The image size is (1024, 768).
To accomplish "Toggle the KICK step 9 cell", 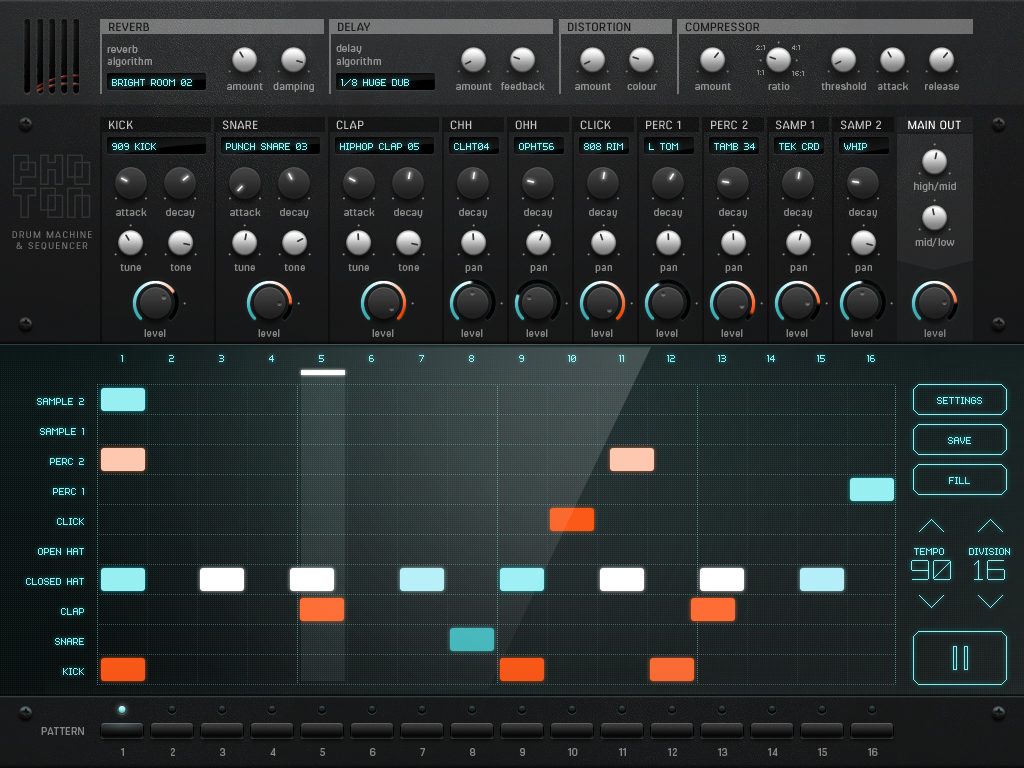I will coord(522,669).
